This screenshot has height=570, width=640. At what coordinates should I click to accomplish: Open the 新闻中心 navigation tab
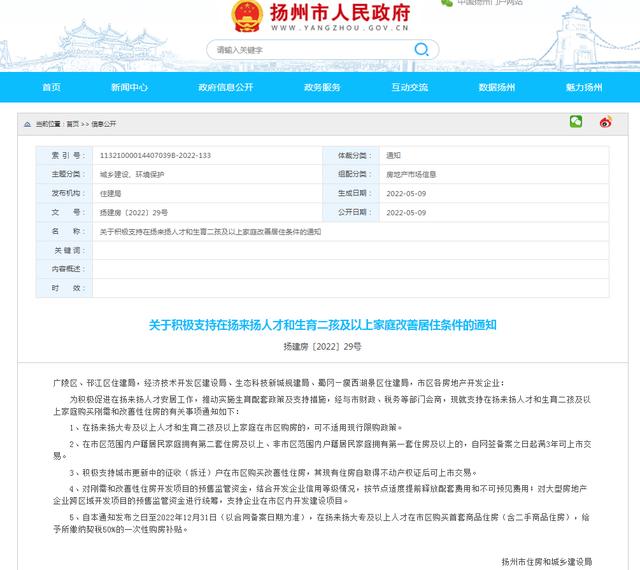[129, 87]
